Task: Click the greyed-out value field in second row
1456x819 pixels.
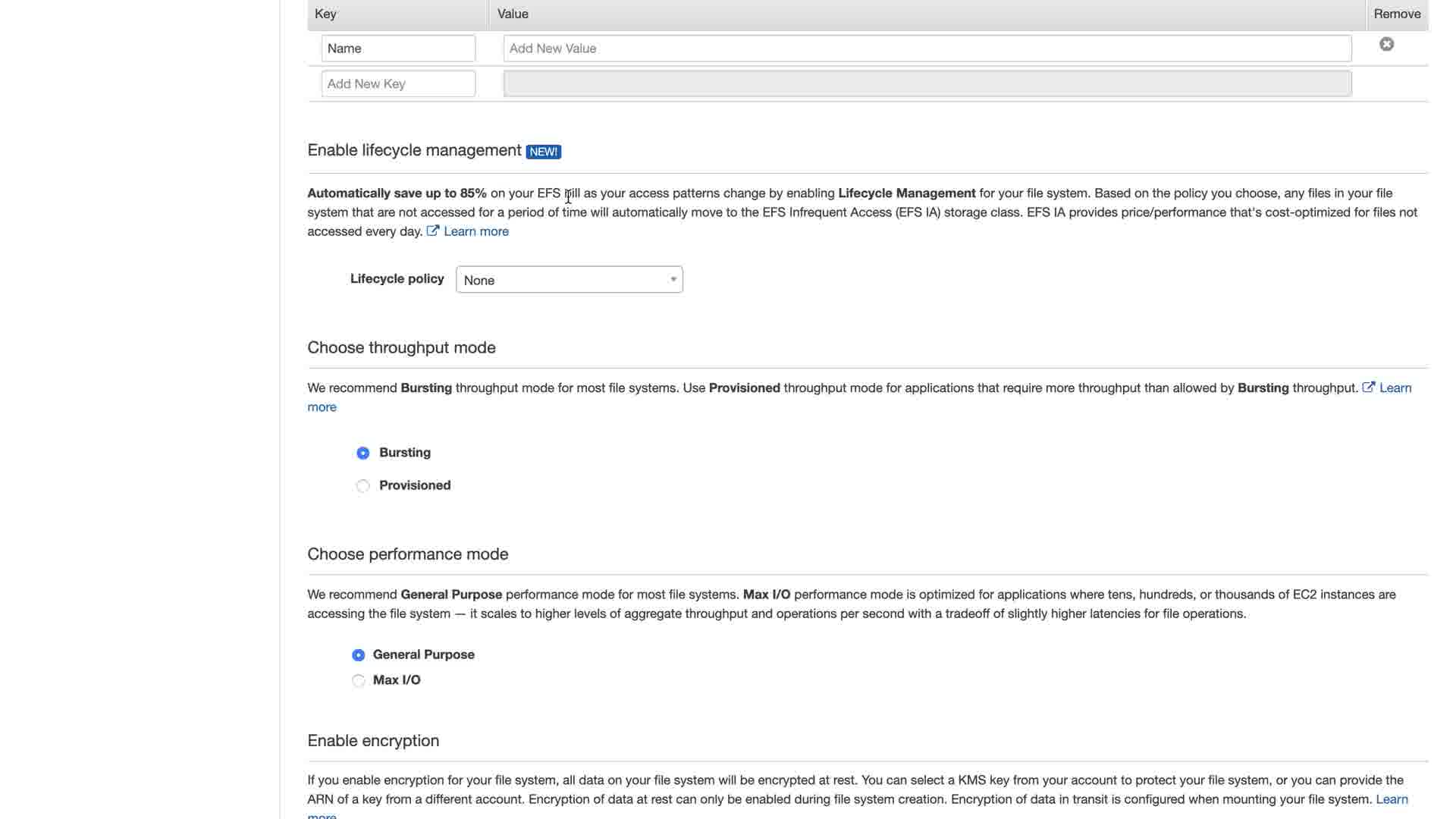Action: tap(927, 84)
